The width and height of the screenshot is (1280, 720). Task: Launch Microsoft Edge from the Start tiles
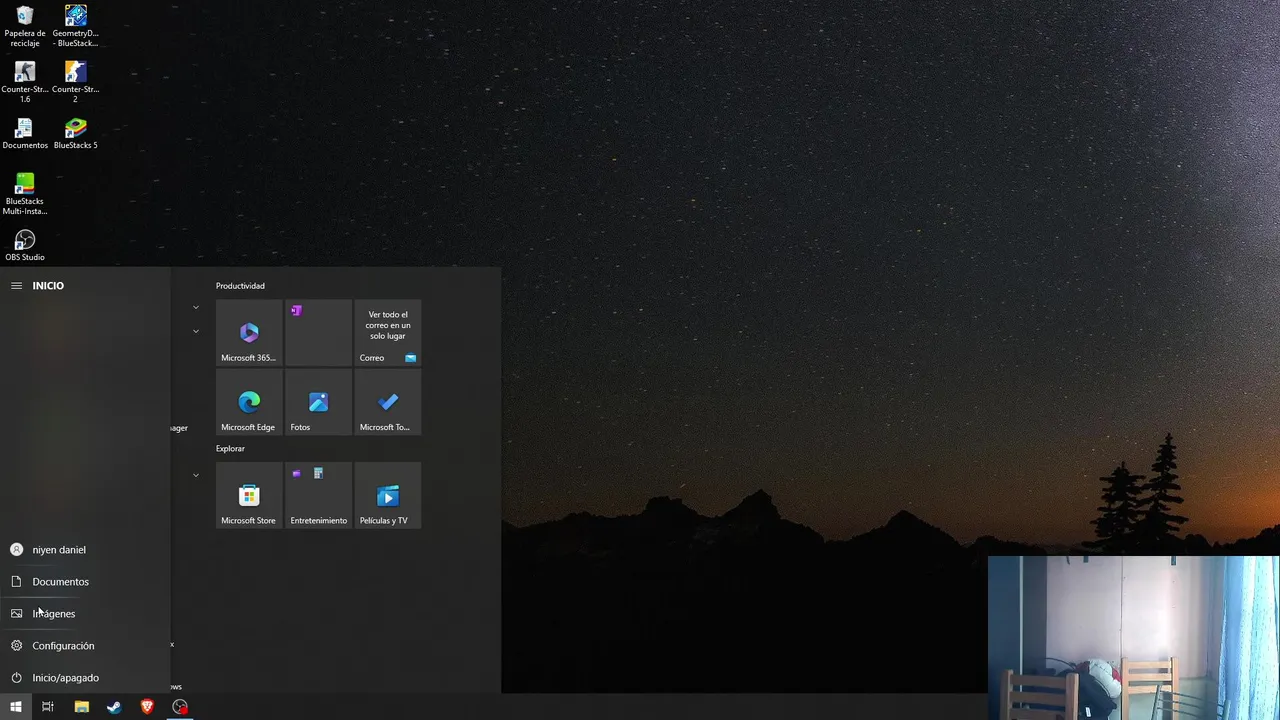click(x=249, y=402)
